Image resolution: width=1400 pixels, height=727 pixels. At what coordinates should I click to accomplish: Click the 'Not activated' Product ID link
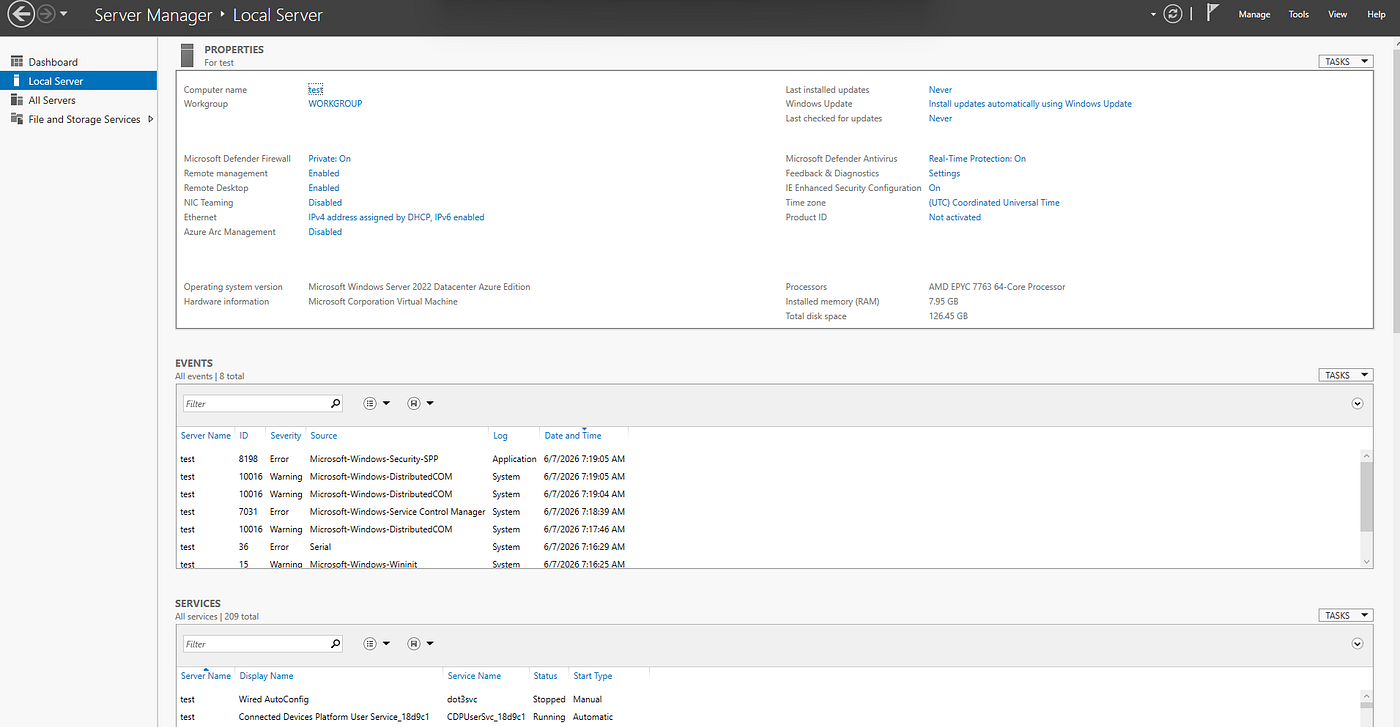(x=955, y=217)
